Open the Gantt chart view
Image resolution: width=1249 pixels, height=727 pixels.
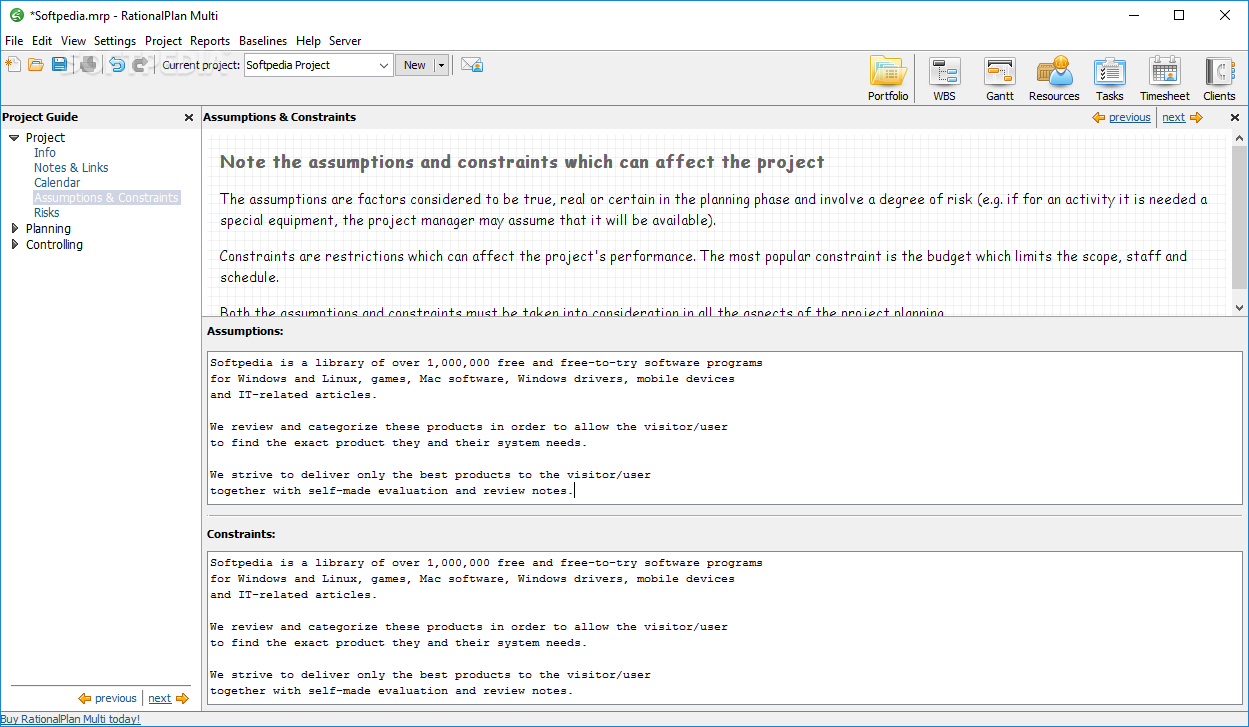point(1000,79)
